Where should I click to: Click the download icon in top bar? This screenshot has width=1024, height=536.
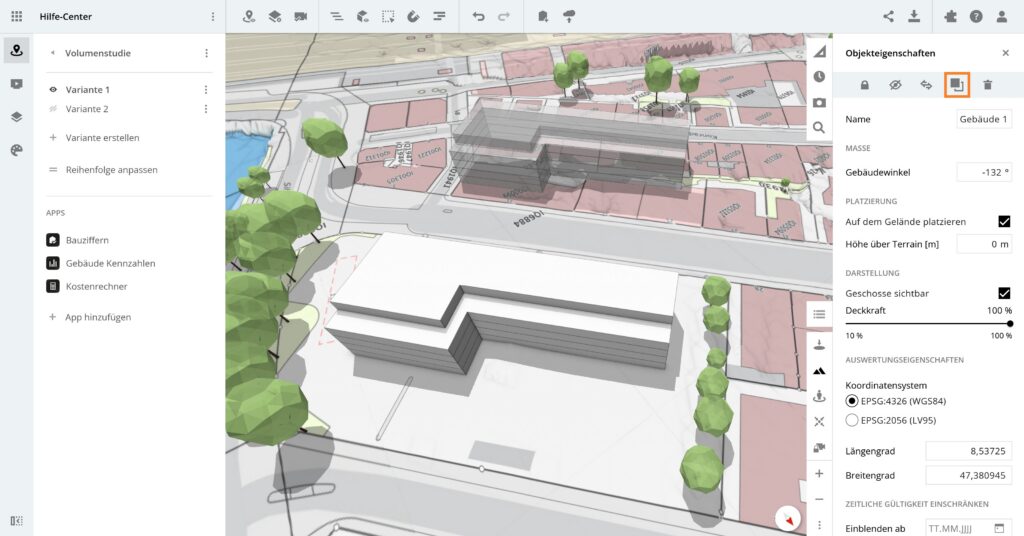pos(914,17)
